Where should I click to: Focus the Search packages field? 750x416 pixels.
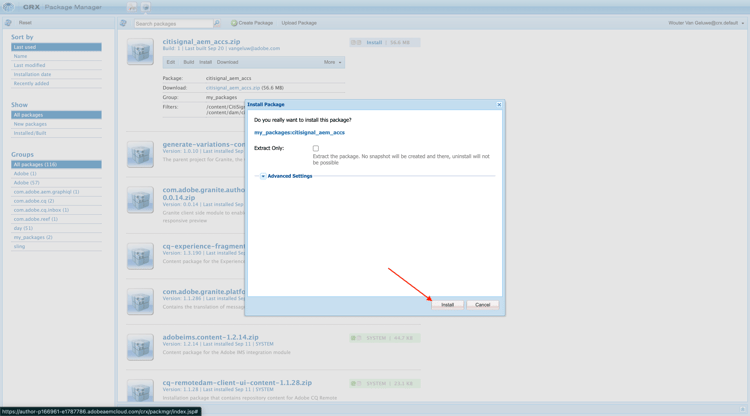[173, 23]
